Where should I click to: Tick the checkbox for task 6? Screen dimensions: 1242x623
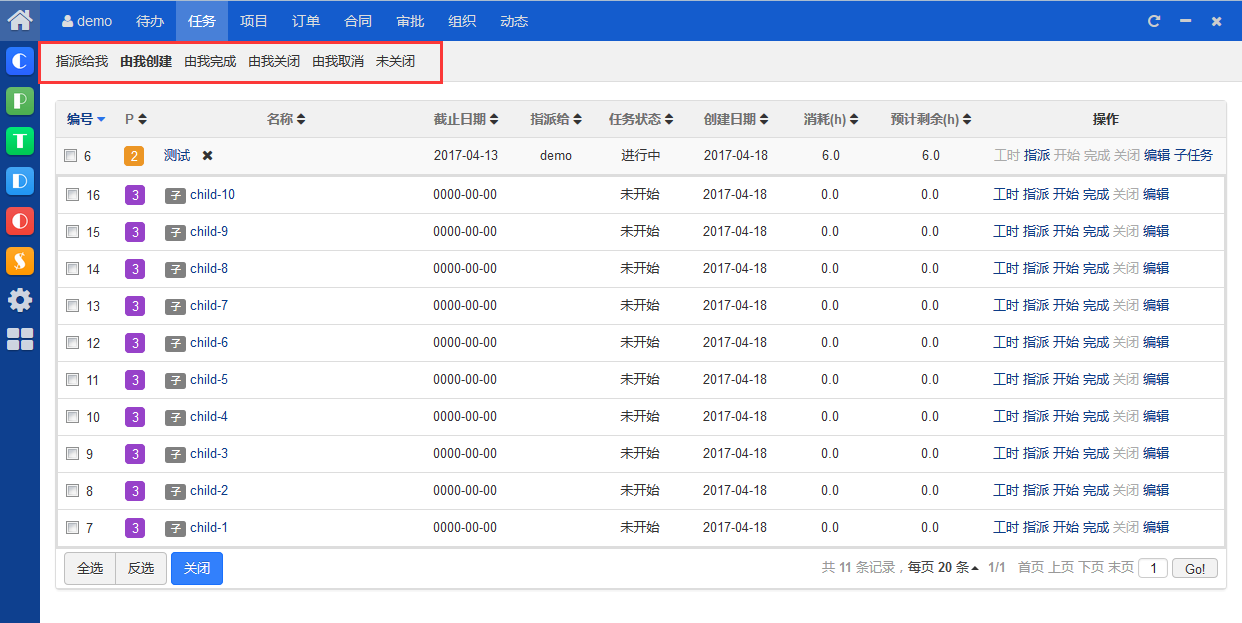pos(71,156)
